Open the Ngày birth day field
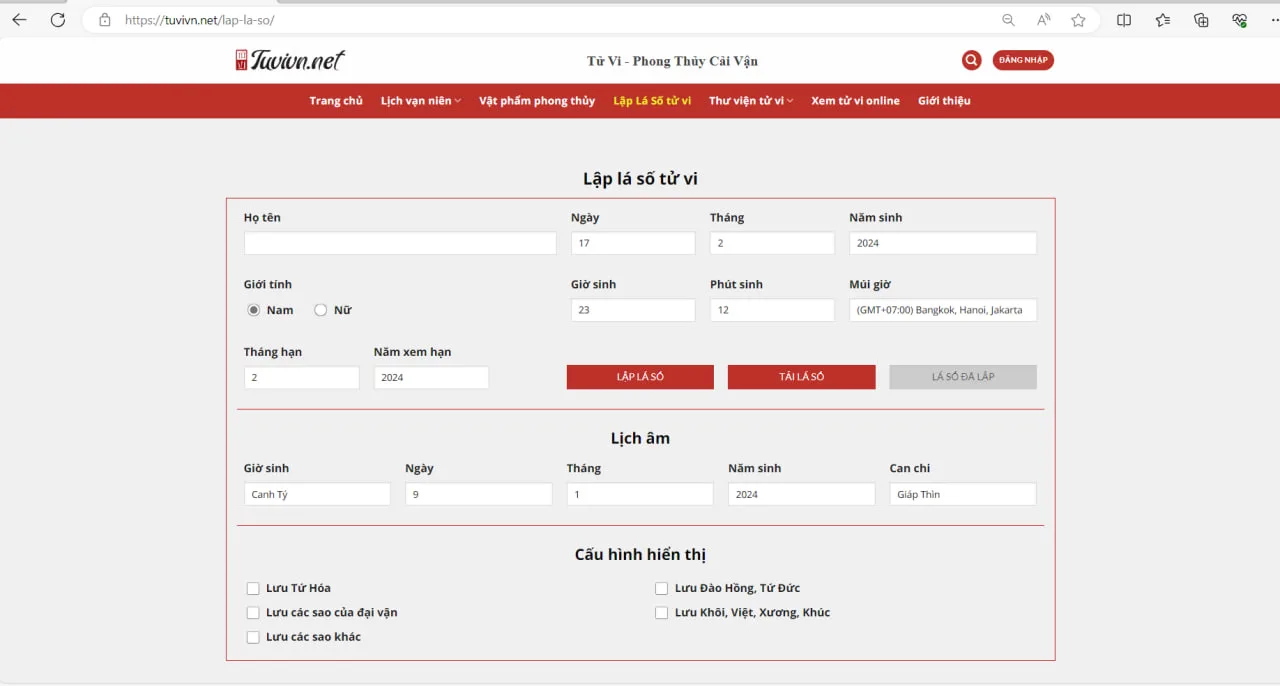Viewport: 1280px width, 686px height. pos(633,243)
